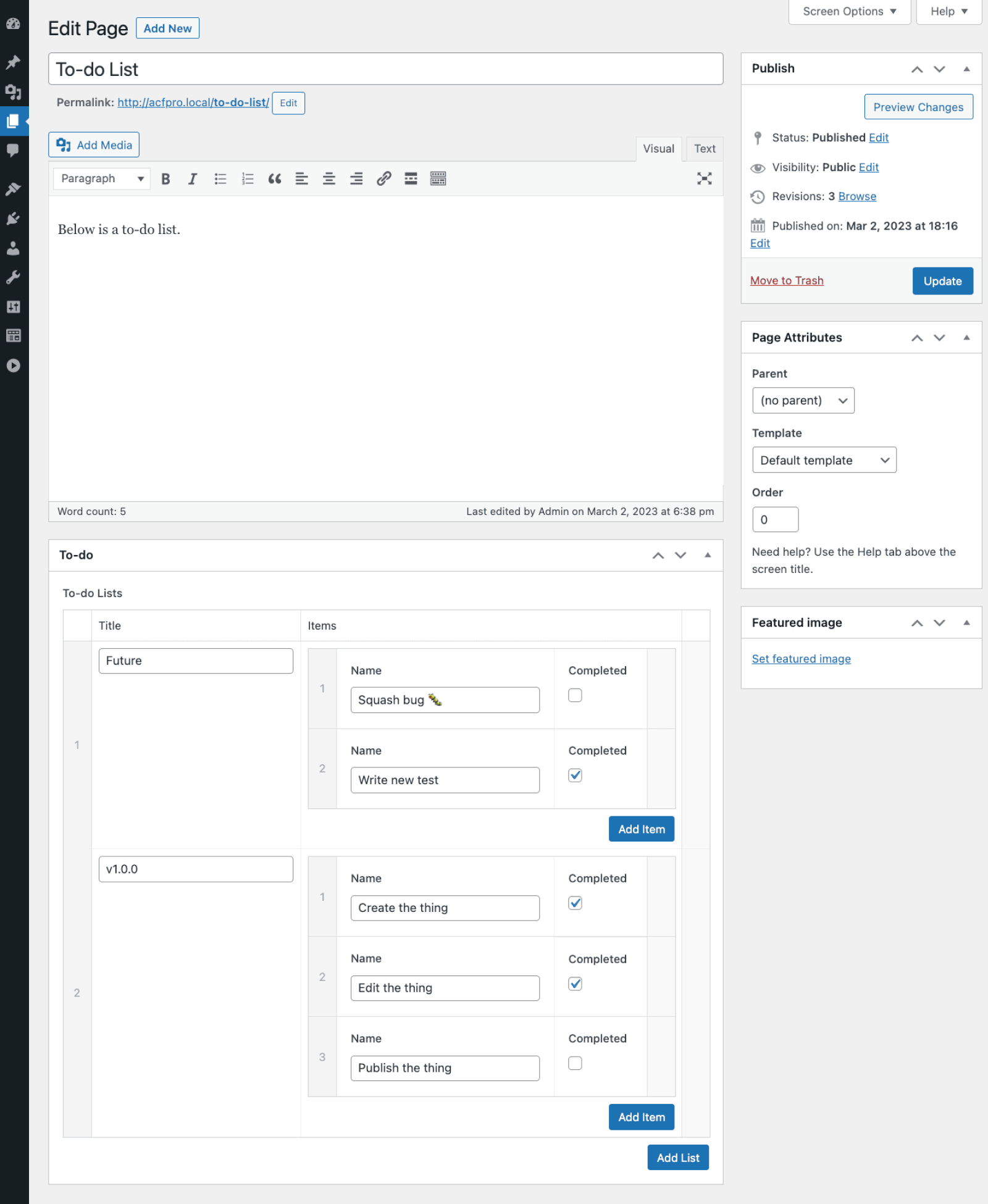Uncheck Completed for Write new test
This screenshot has width=988, height=1204.
[x=574, y=775]
